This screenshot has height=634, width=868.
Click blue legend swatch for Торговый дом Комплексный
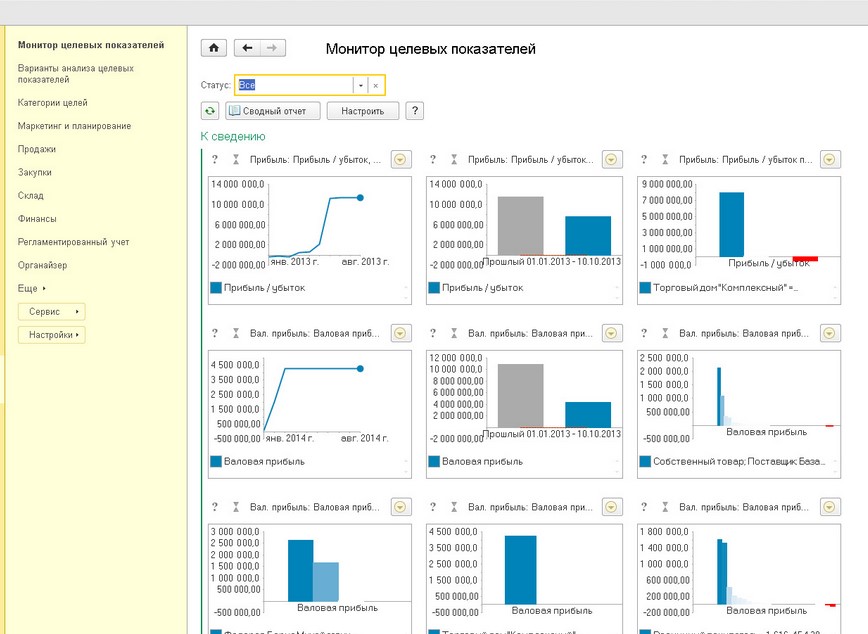tap(645, 289)
